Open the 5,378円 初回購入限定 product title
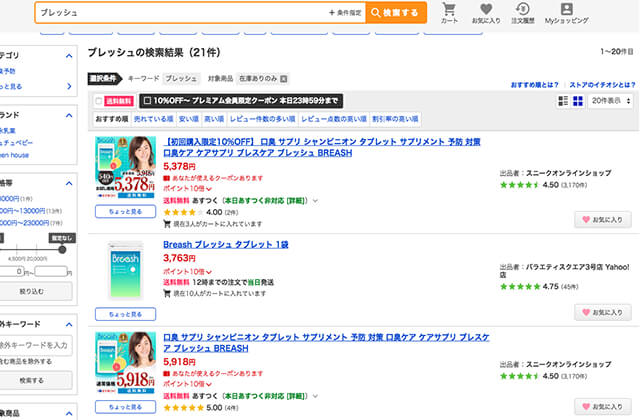This screenshot has height=420, width=640. pos(322,147)
